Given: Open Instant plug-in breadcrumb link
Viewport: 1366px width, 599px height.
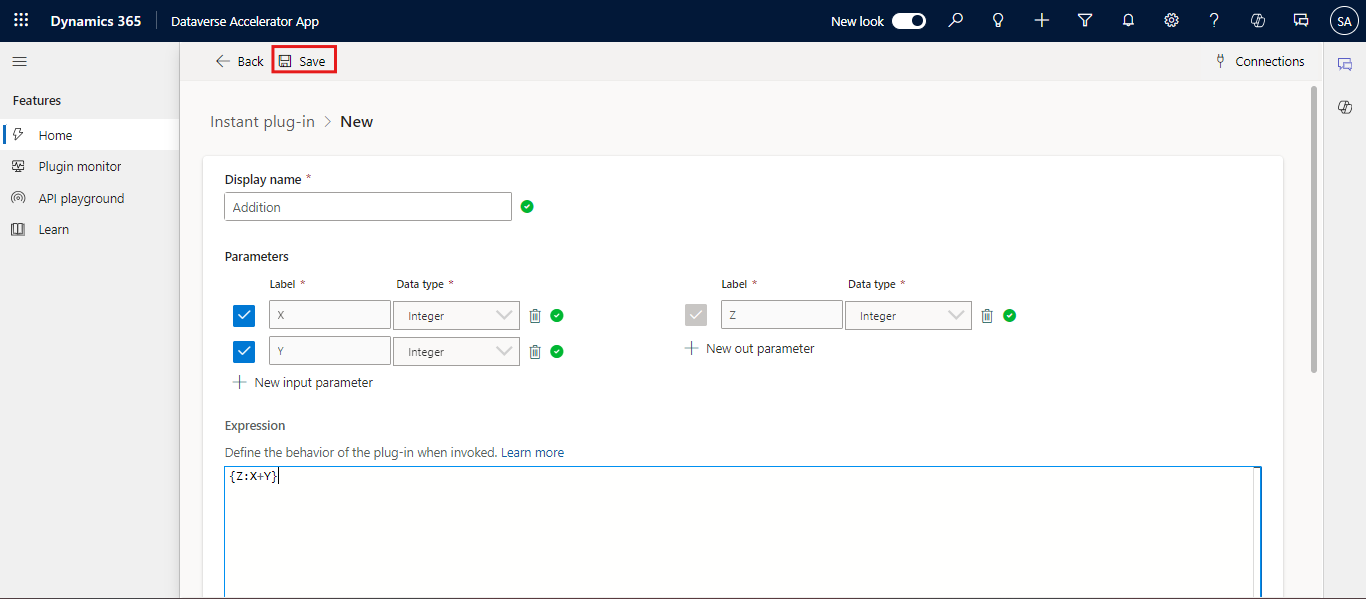Looking at the screenshot, I should pos(262,121).
